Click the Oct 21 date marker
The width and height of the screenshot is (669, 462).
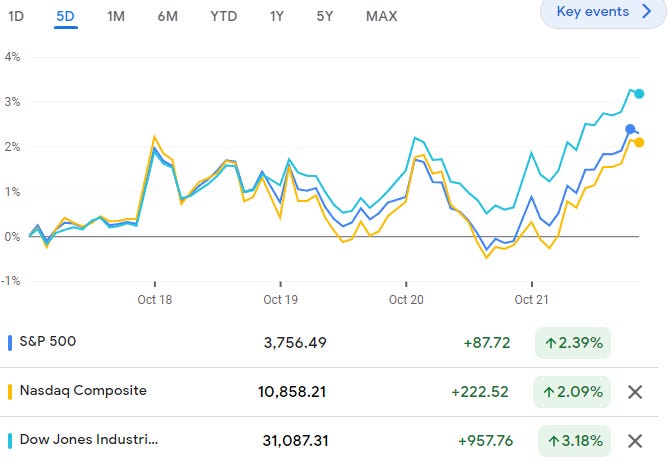pos(532,299)
